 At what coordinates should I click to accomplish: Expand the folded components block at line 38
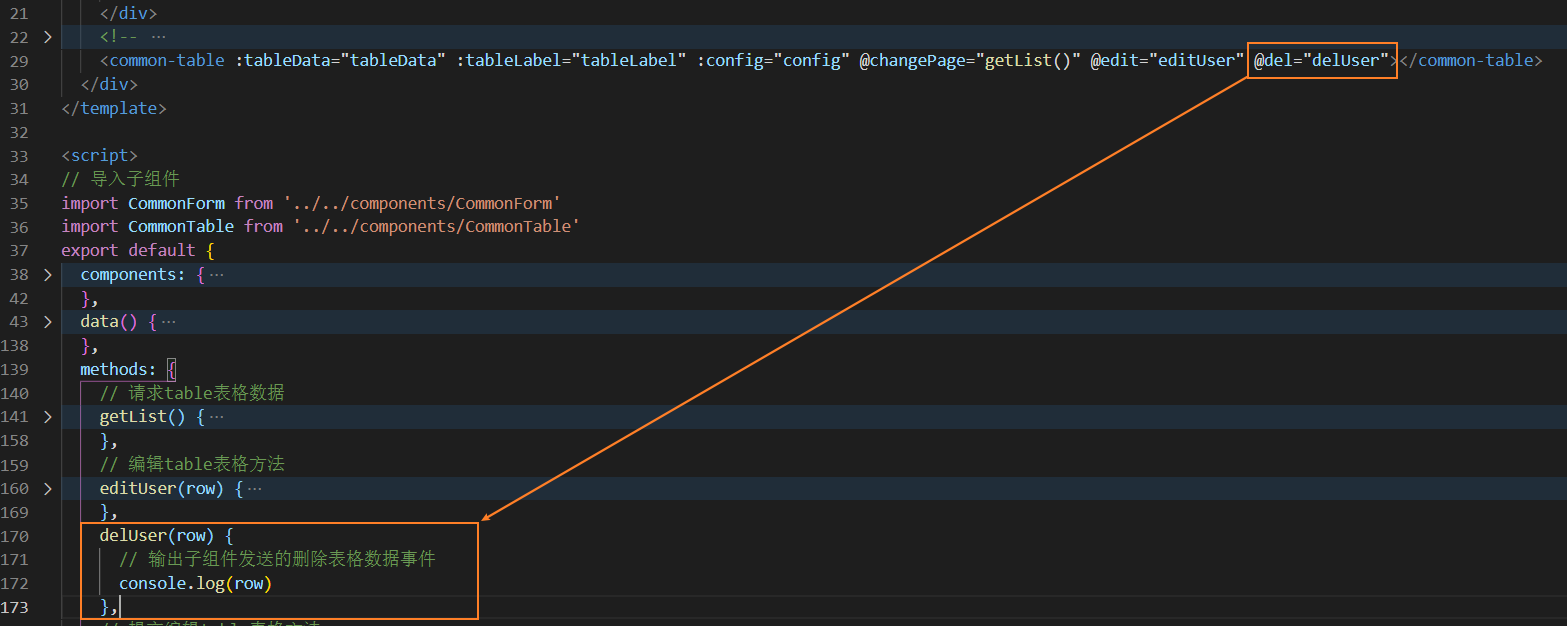[48, 274]
